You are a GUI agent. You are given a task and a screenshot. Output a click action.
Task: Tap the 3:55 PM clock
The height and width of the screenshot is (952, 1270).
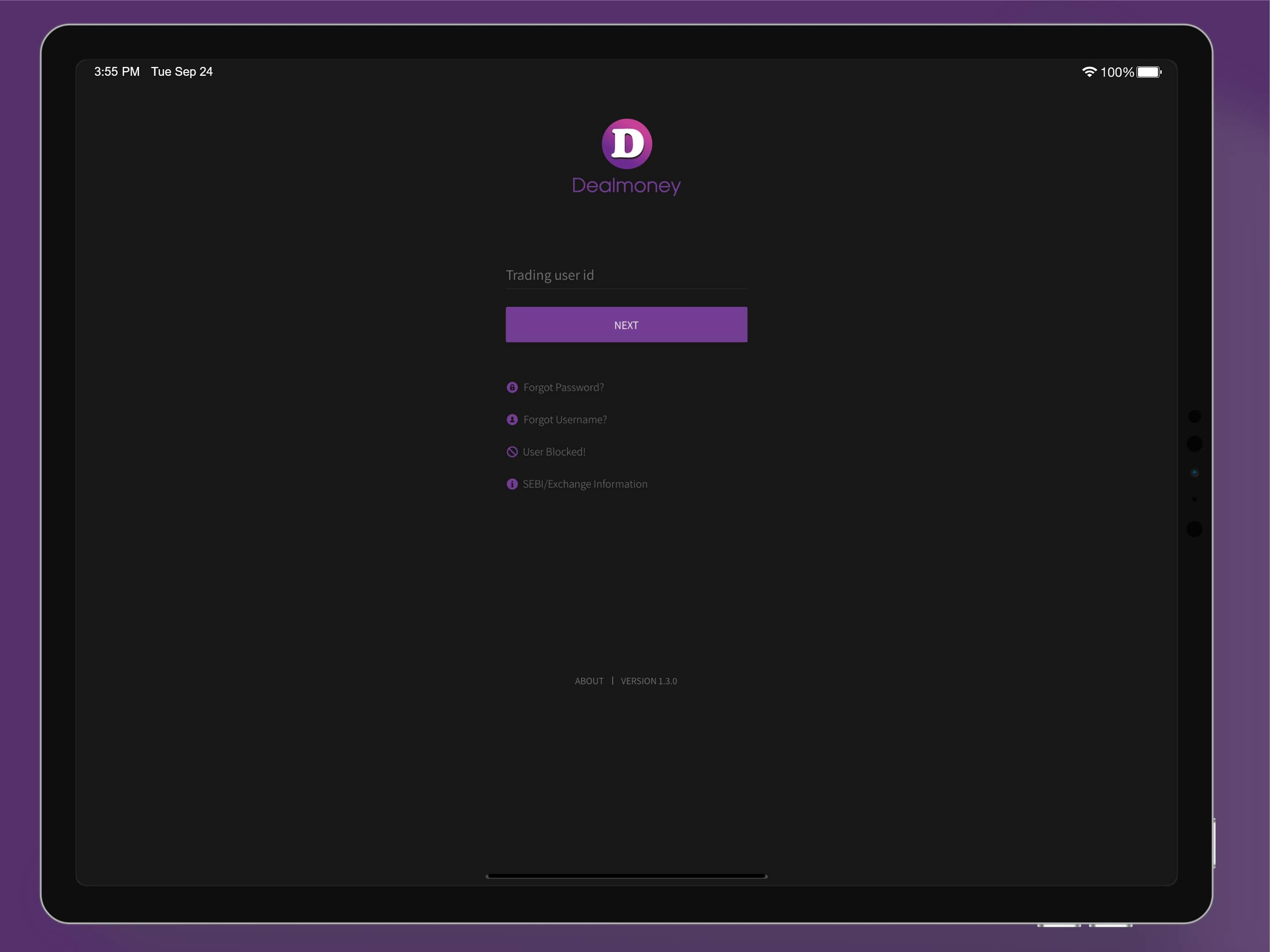pos(117,72)
